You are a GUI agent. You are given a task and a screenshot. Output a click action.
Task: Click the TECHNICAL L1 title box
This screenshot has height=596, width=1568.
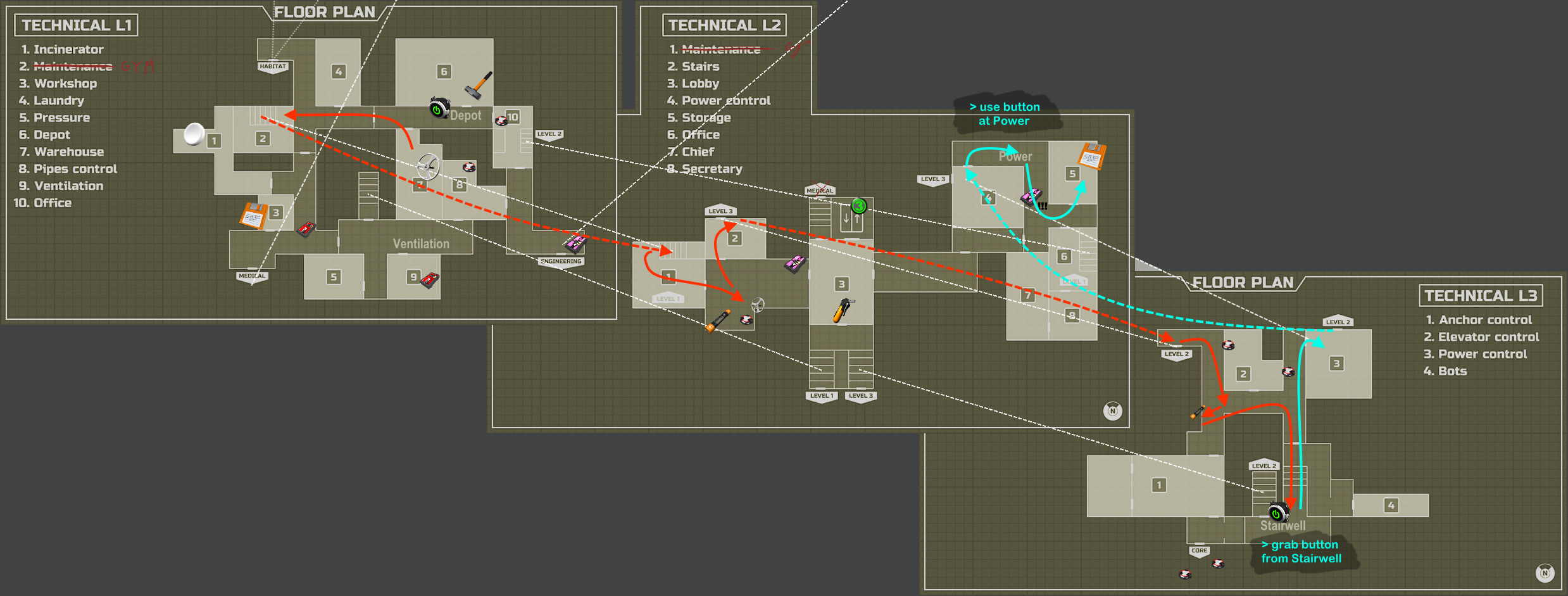(x=76, y=25)
